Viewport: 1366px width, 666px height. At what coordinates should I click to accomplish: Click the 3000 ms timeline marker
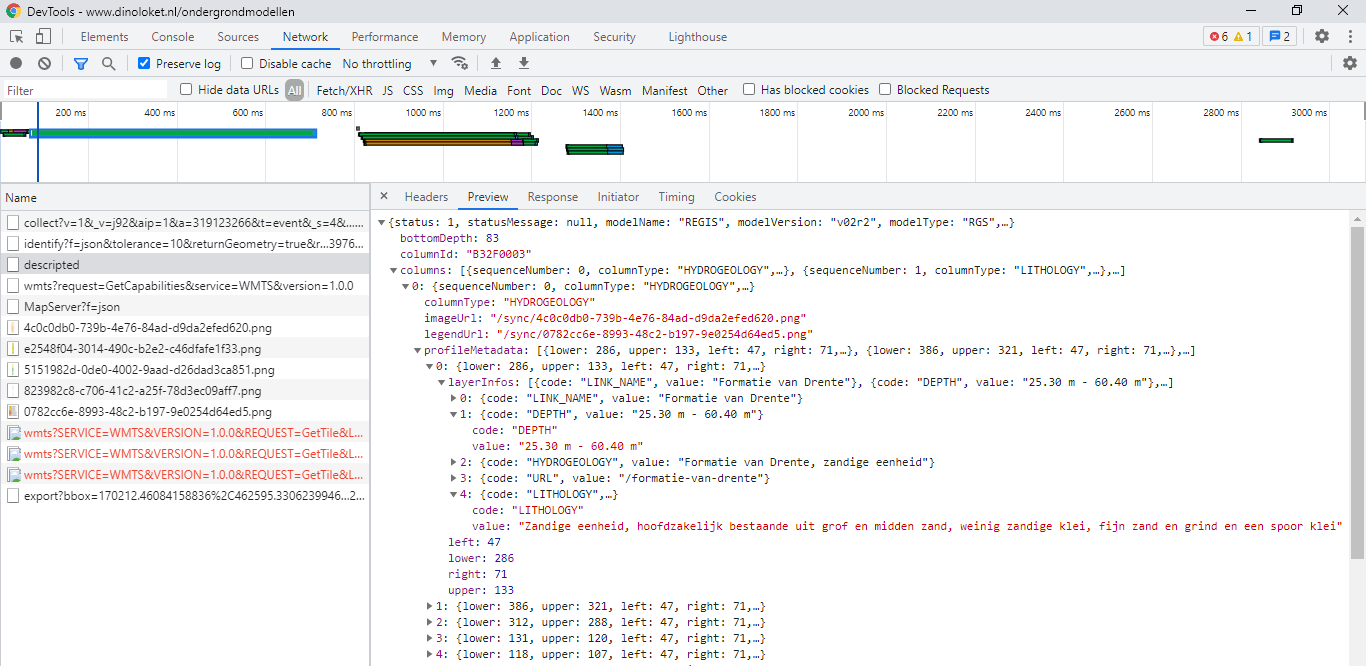click(1308, 113)
